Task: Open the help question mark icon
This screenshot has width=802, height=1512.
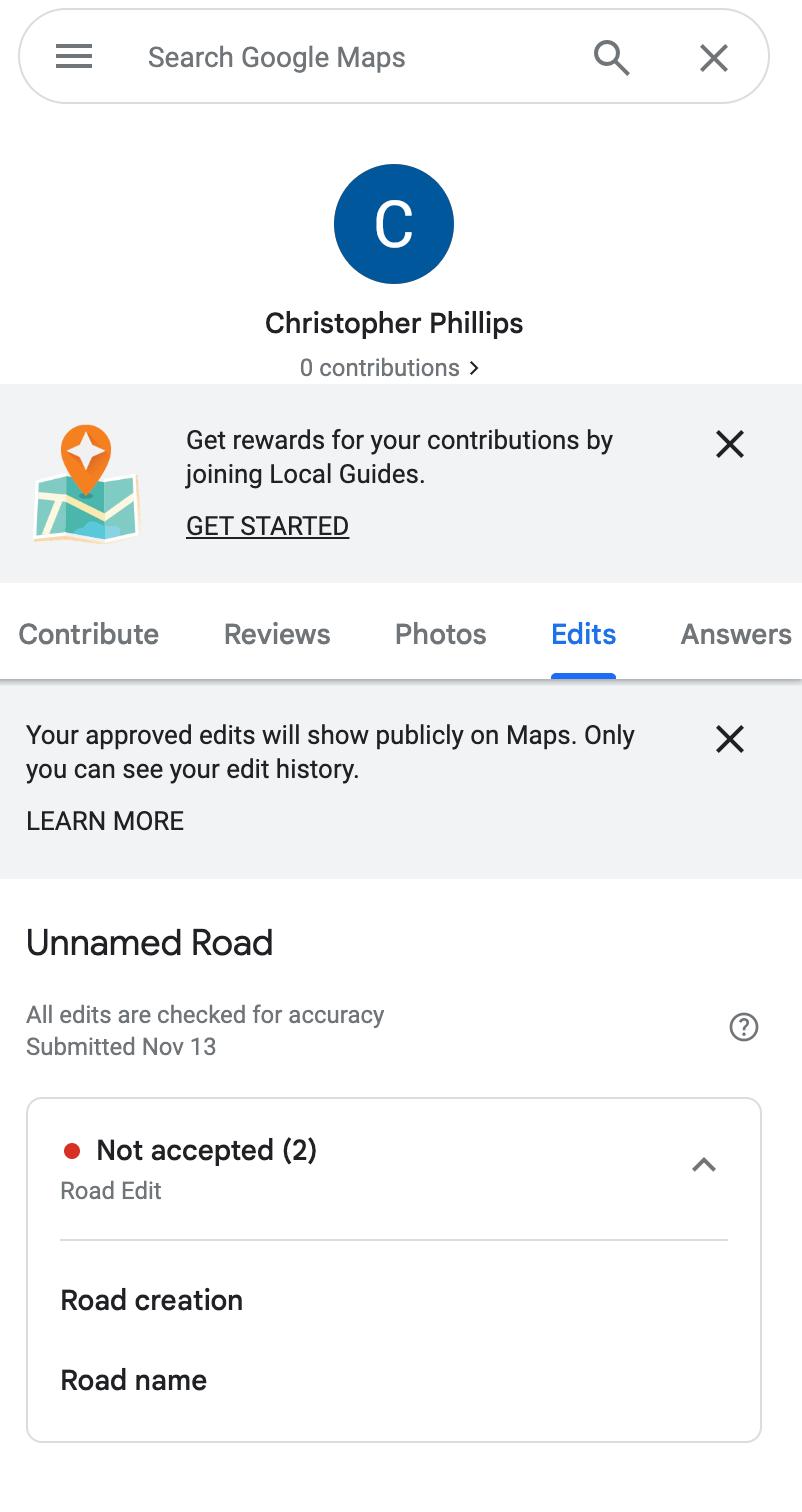Action: (x=744, y=1027)
